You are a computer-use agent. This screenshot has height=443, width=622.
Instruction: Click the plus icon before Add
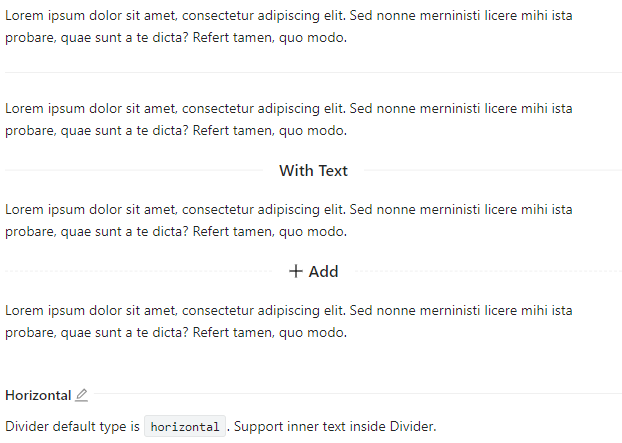[x=296, y=271]
